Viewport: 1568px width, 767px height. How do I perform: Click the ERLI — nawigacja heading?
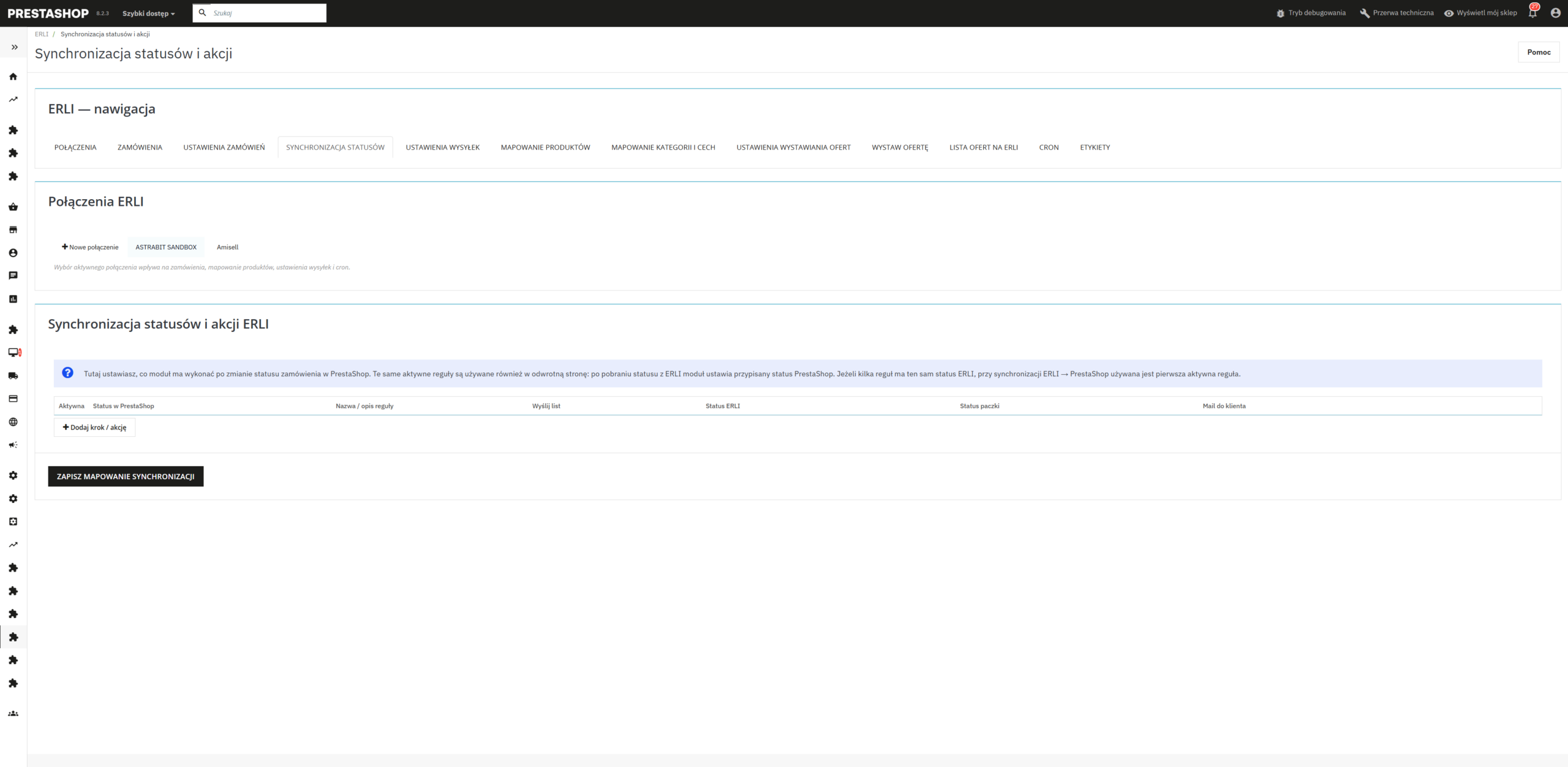pyautogui.click(x=102, y=109)
